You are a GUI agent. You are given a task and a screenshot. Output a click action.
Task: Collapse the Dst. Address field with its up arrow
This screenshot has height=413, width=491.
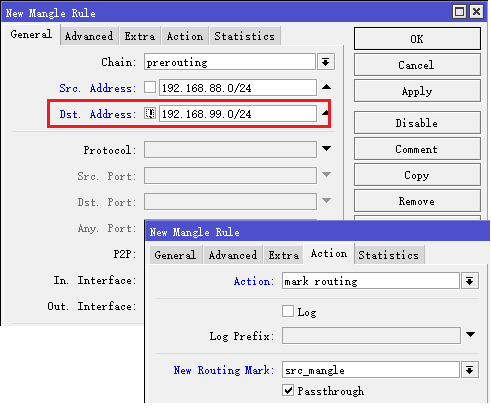click(x=326, y=113)
